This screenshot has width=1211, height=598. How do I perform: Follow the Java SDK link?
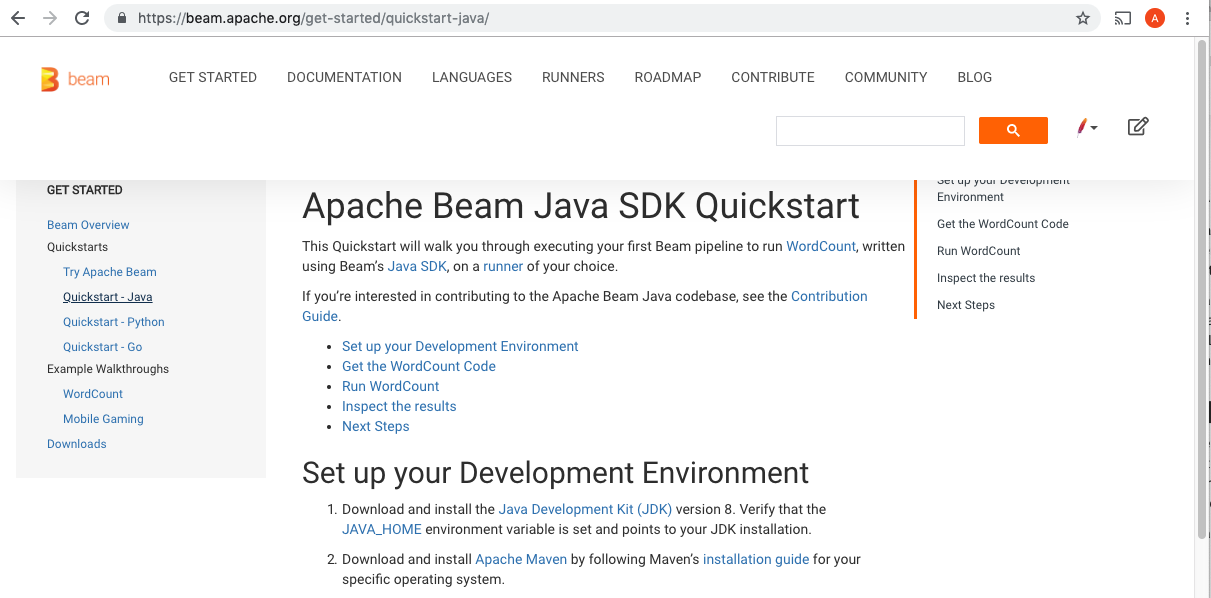[417, 266]
